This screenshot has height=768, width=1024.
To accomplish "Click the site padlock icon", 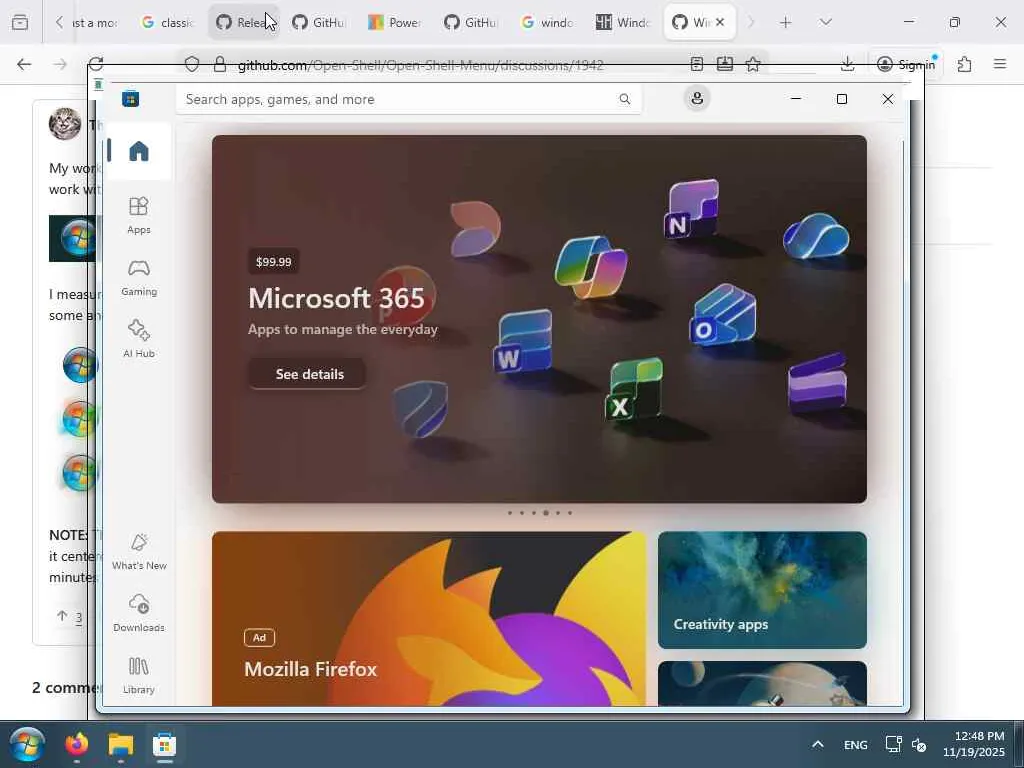I will (x=220, y=64).
